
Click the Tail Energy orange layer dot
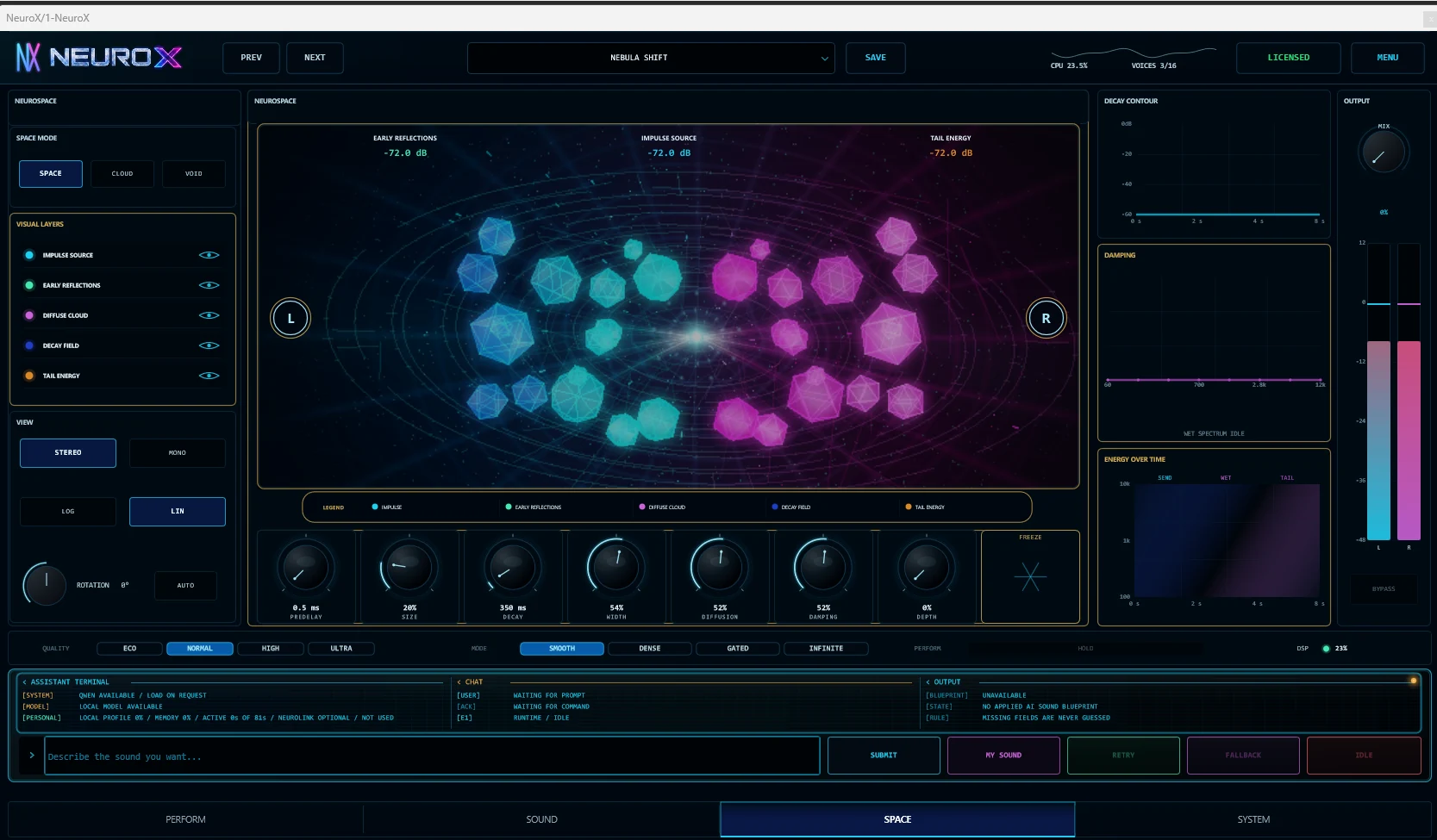coord(29,376)
